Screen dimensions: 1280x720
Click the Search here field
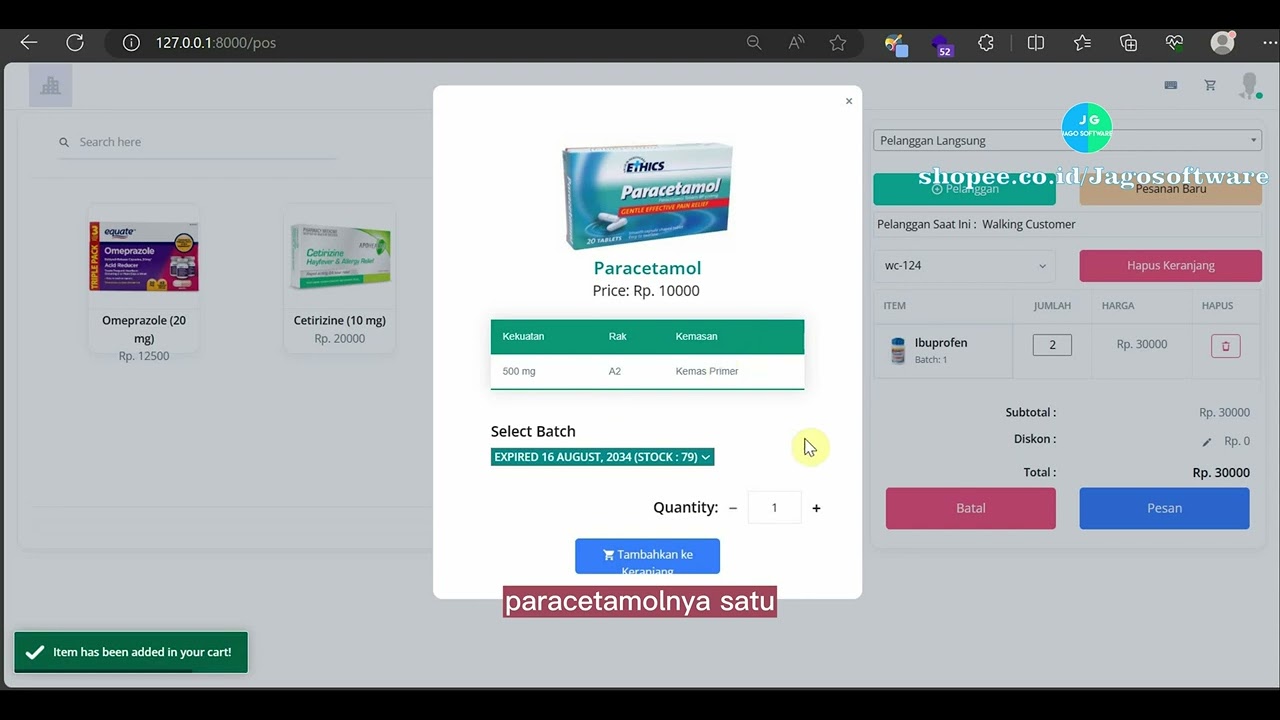(x=197, y=142)
